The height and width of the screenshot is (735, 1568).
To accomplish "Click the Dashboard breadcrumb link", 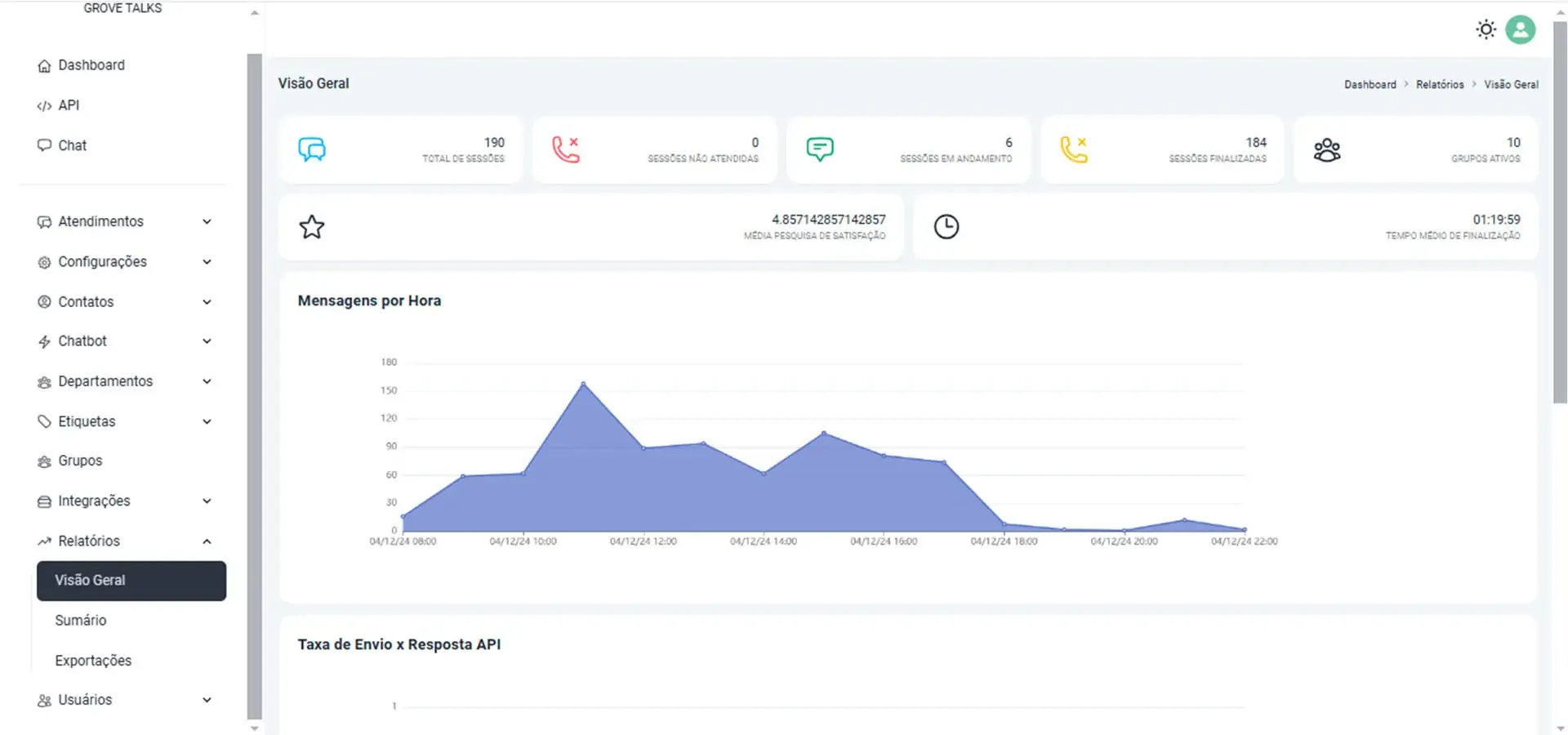I will pos(1370,85).
